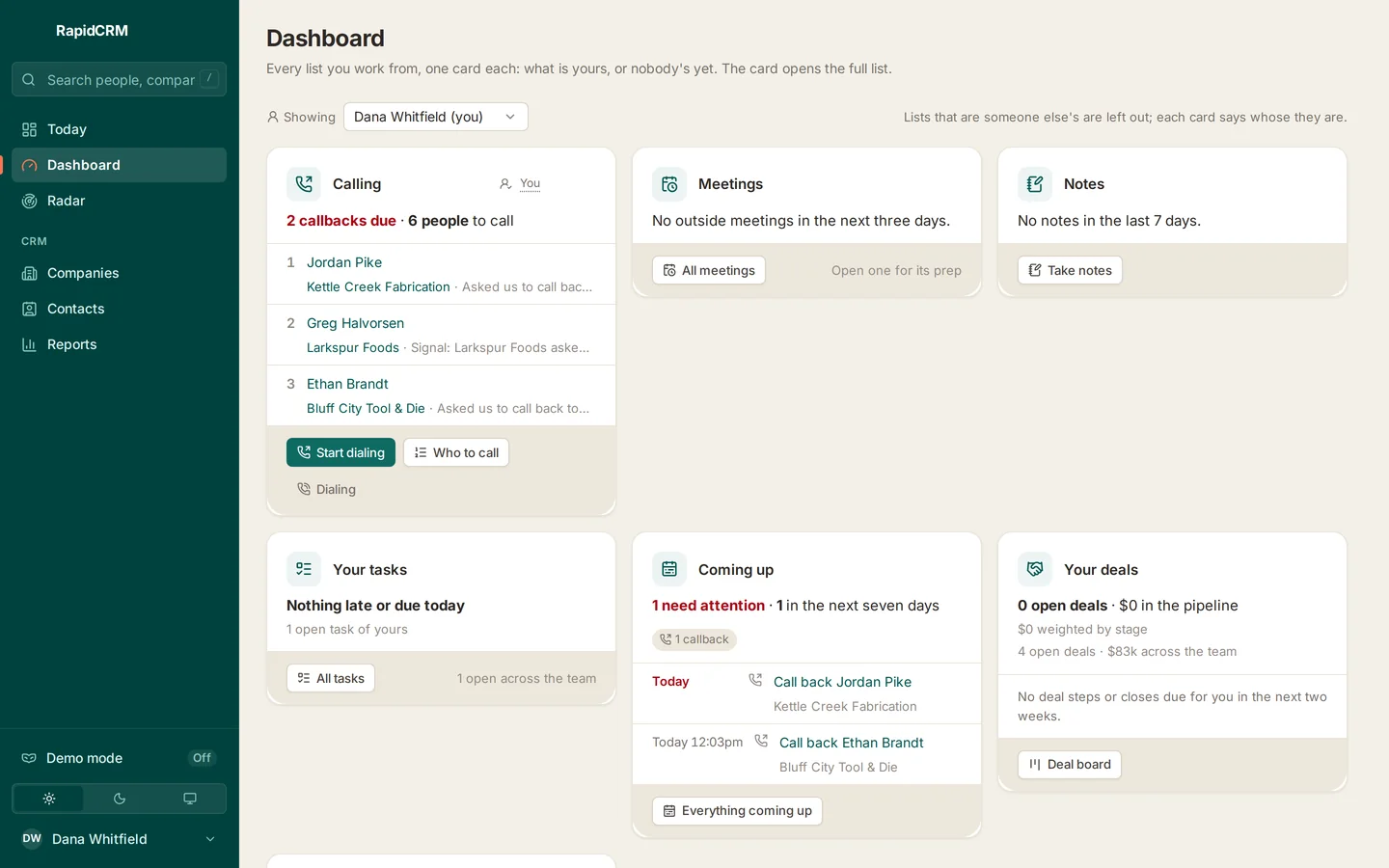Click the Your deals handshake icon
The image size is (1389, 868).
(1035, 569)
